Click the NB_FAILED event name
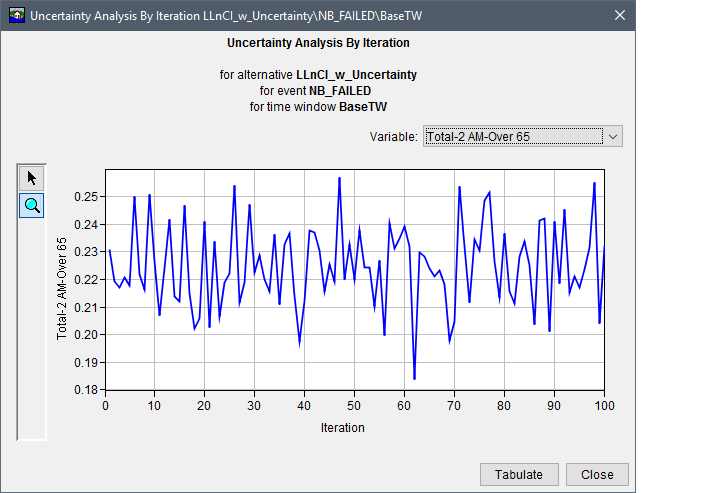The width and height of the screenshot is (709, 493). coord(340,91)
